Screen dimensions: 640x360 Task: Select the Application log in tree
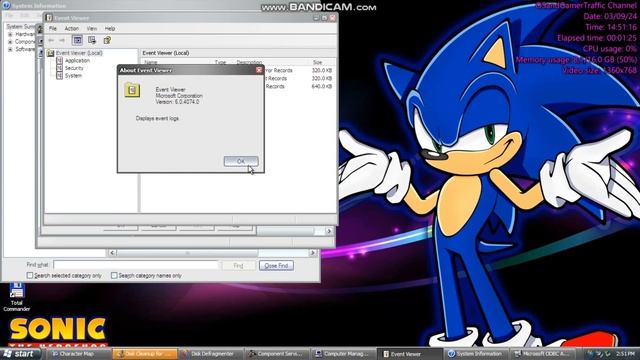77,60
